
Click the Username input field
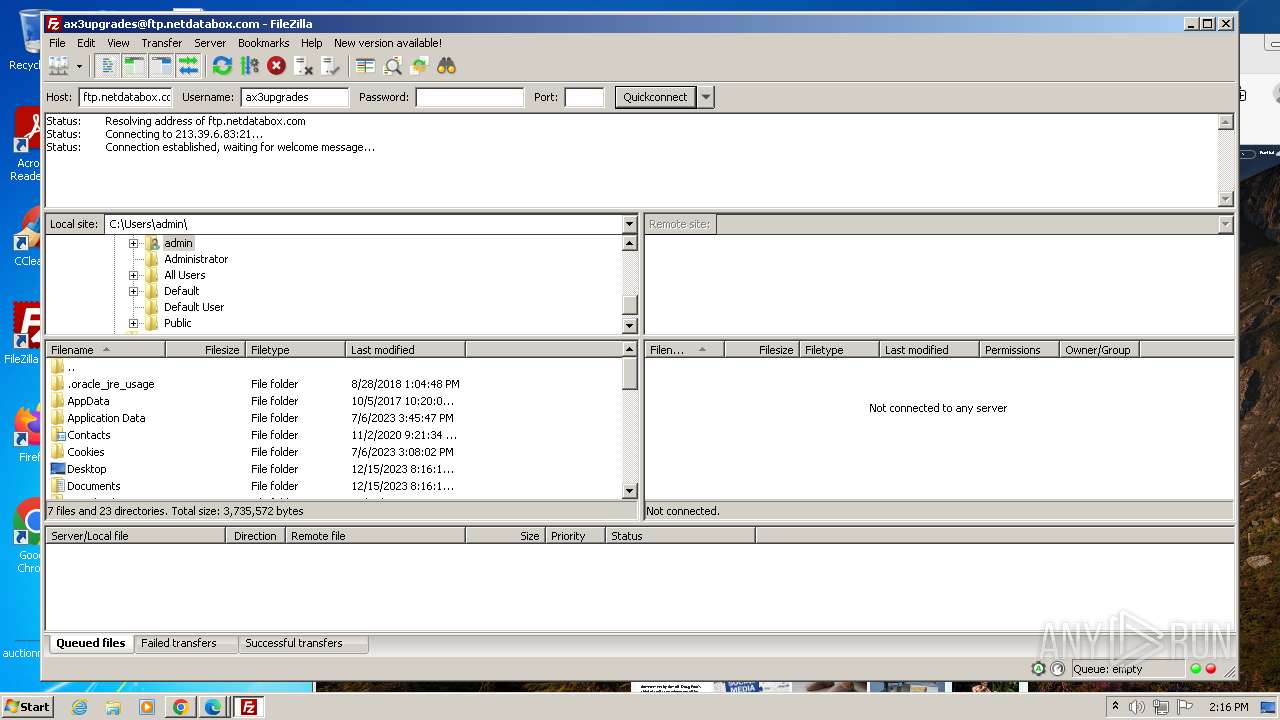[295, 97]
